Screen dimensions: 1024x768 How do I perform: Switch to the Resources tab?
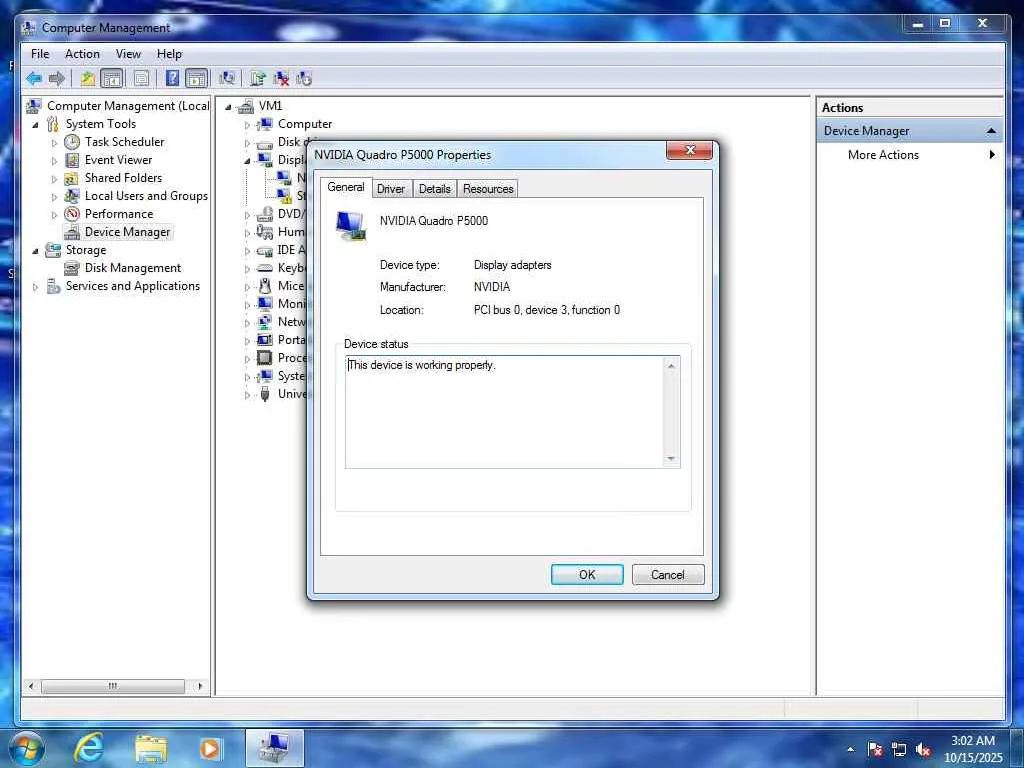(488, 189)
